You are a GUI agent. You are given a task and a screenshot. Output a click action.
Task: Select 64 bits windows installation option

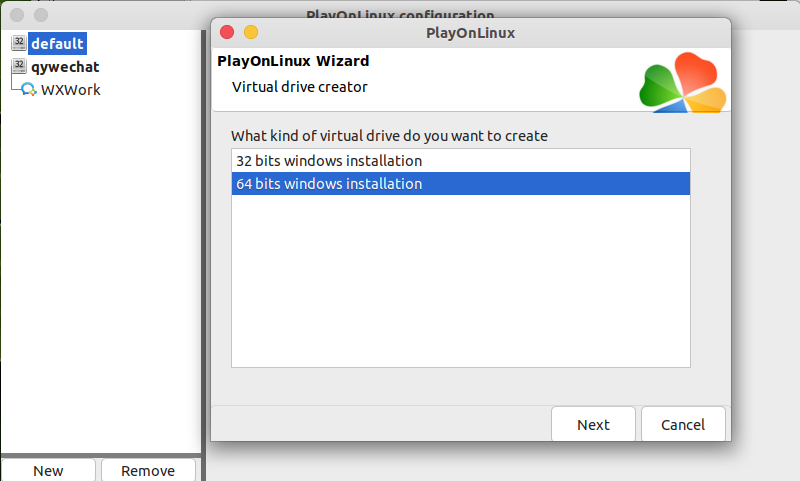coord(461,184)
